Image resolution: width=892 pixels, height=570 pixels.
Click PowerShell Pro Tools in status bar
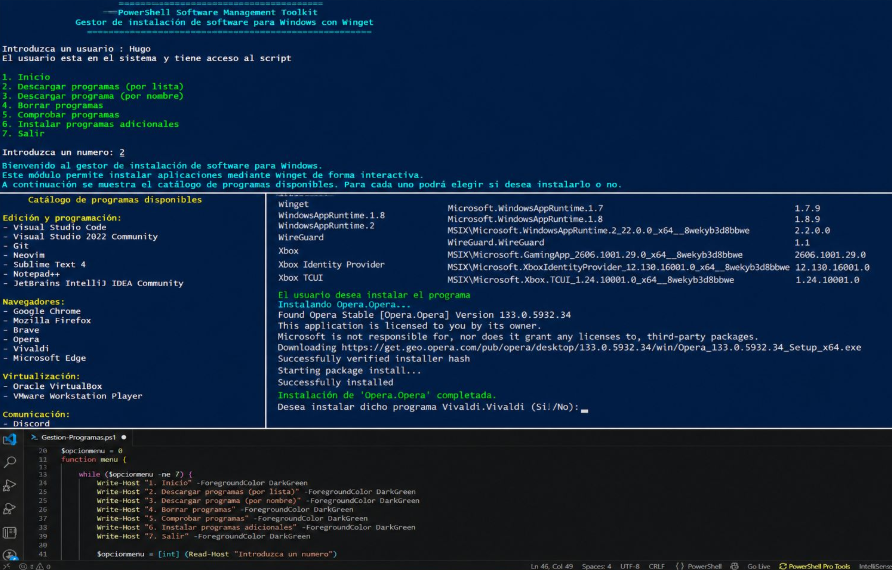[814, 566]
